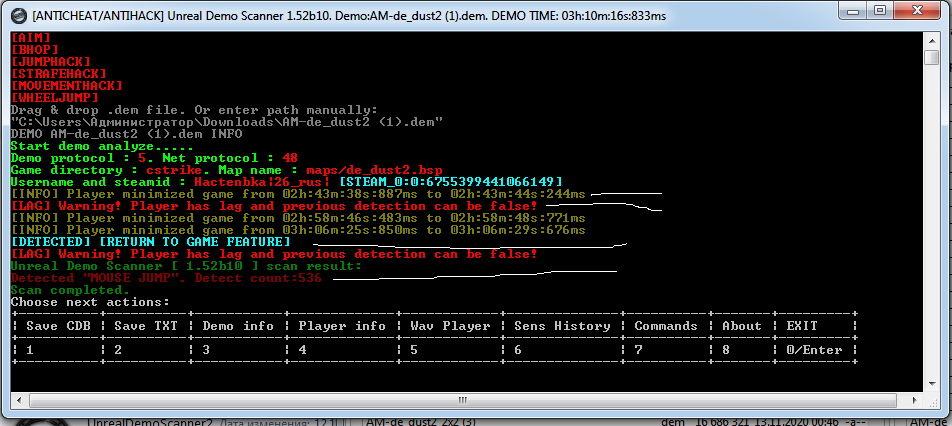Click the window title bar text
This screenshot has width=952, height=426.
[x=348, y=16]
